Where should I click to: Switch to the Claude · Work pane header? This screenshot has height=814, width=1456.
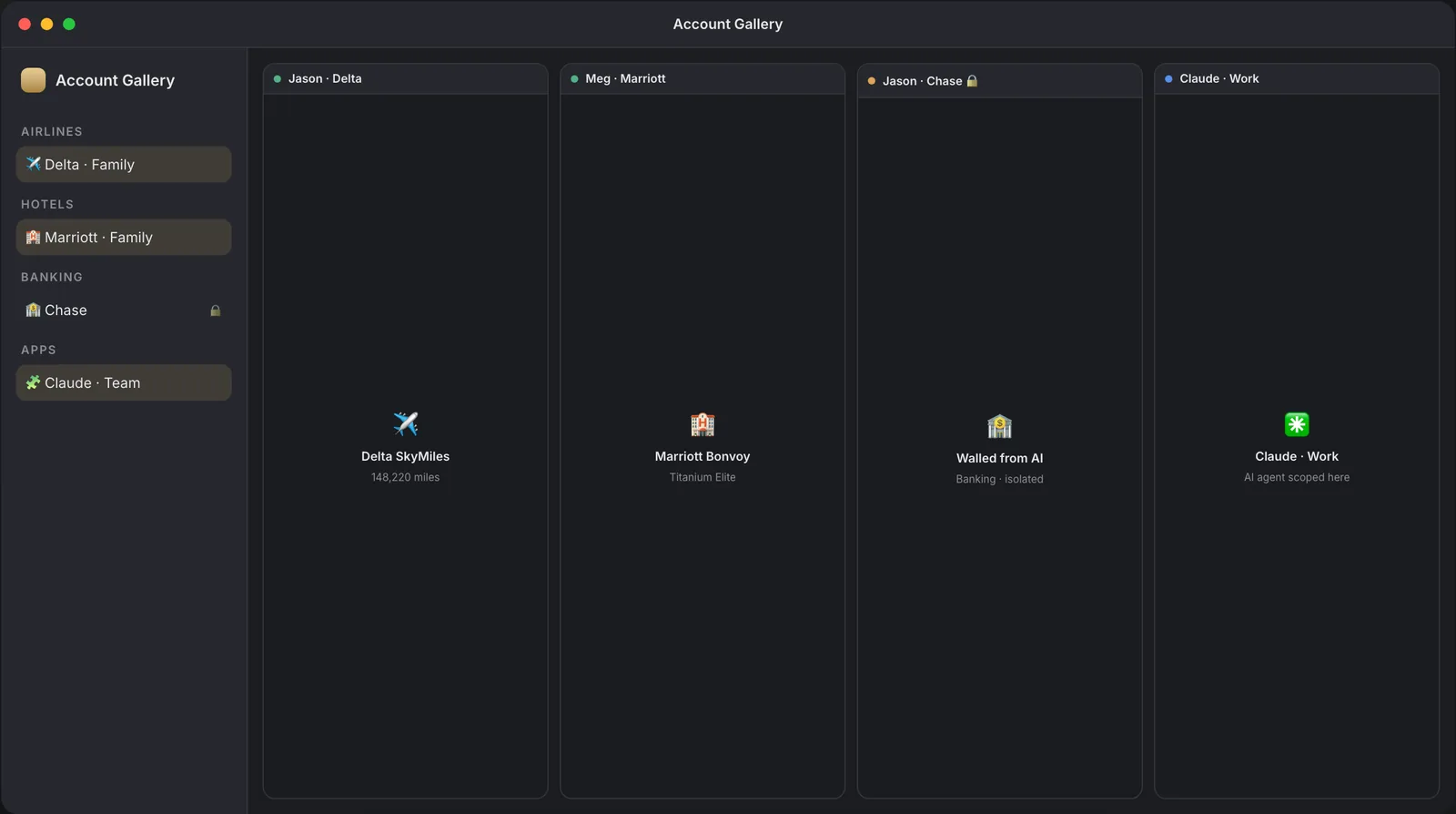tap(1297, 78)
